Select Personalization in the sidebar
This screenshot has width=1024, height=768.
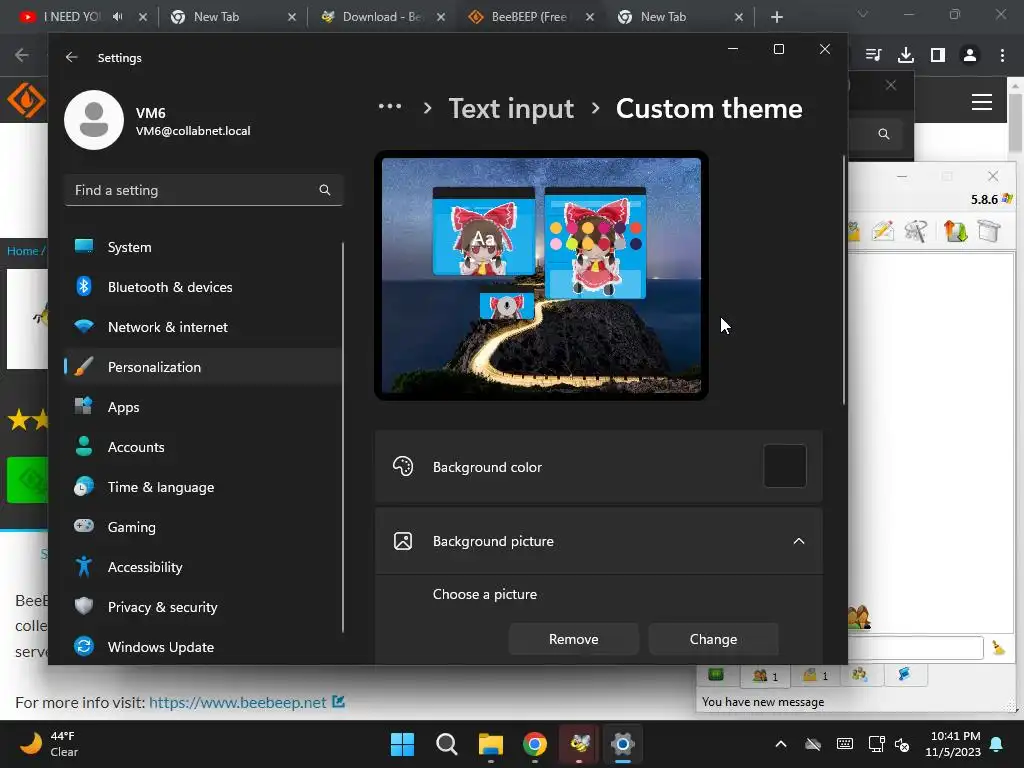(x=202, y=367)
